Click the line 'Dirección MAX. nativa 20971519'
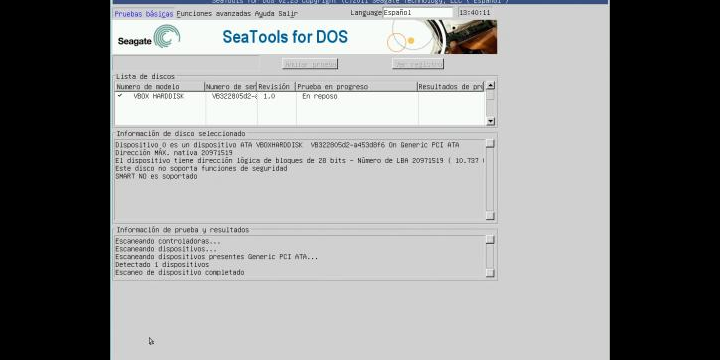Screen dimensions: 720x360 (x=174, y=152)
